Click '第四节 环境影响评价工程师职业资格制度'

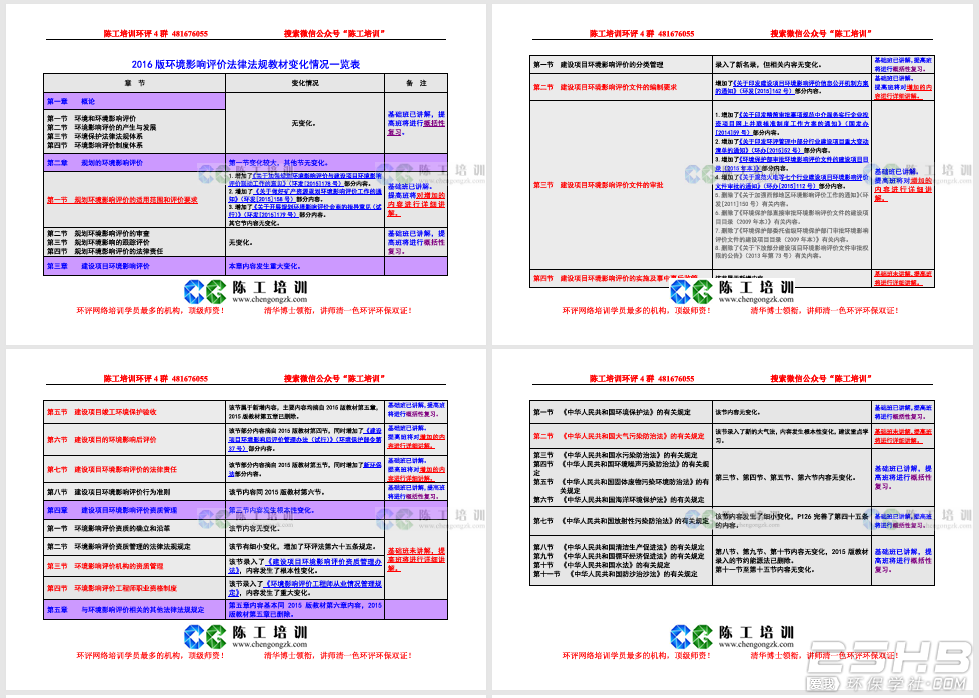point(112,588)
